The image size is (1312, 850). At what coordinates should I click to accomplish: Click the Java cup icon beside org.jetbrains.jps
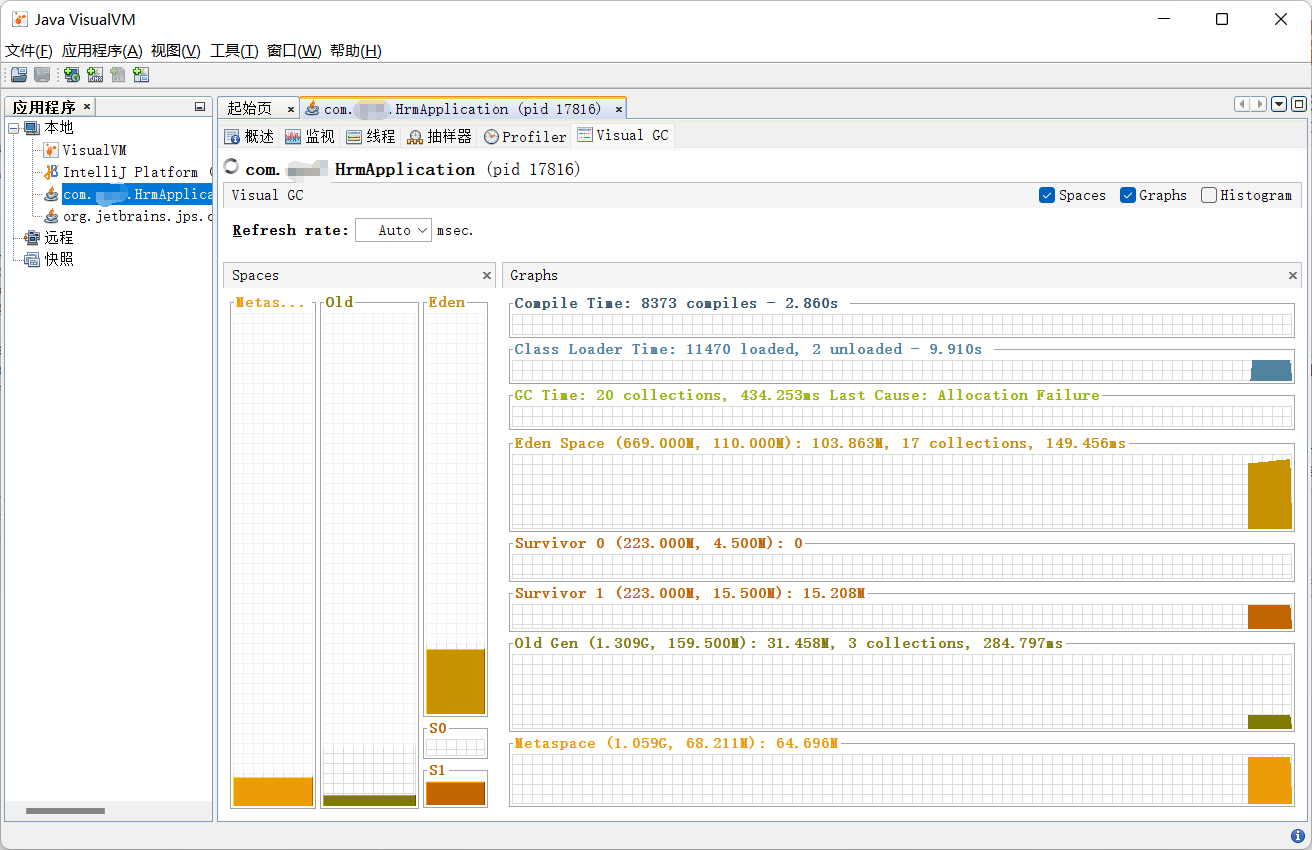pyautogui.click(x=51, y=216)
